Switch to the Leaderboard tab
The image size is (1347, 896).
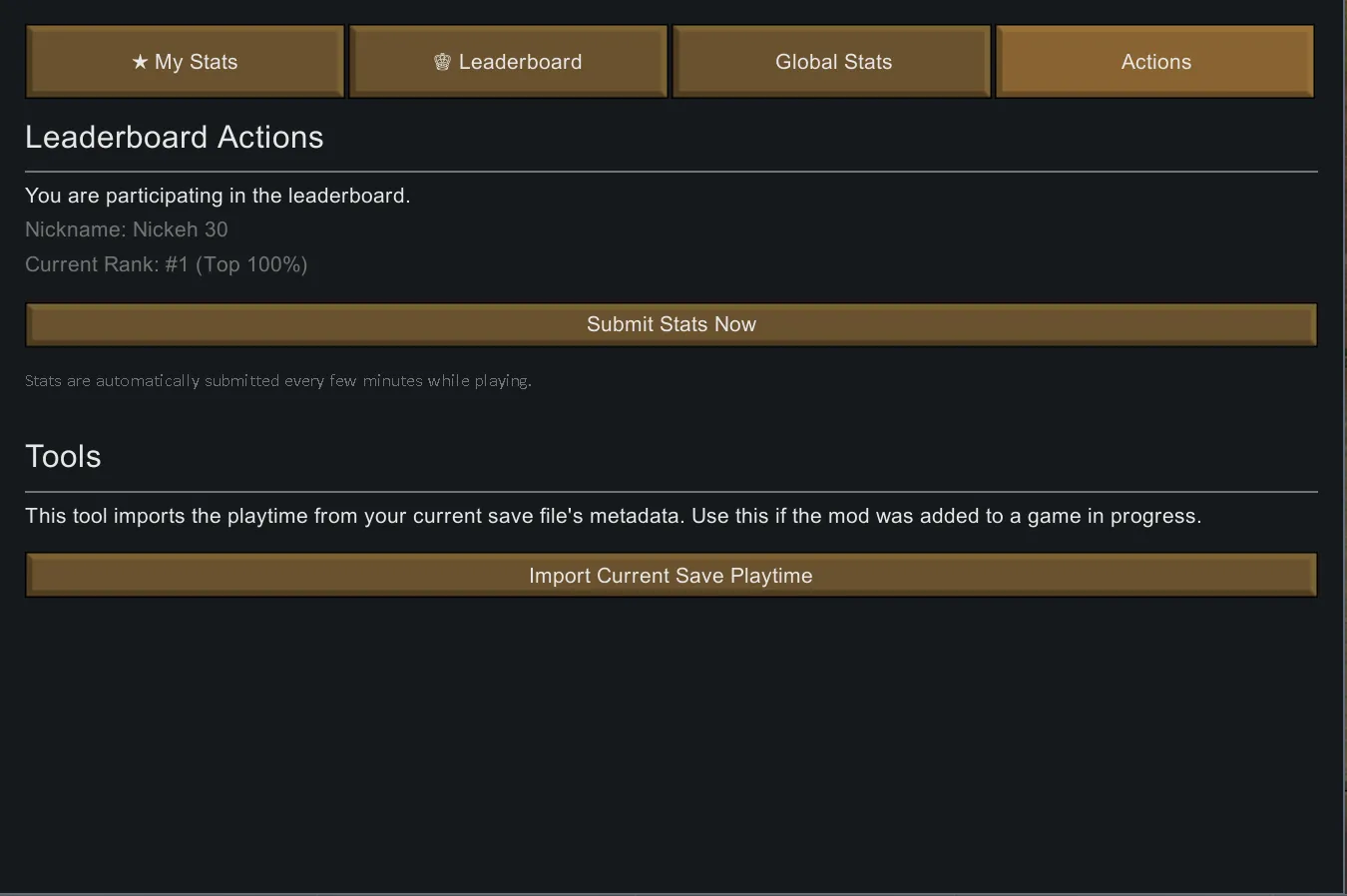coord(508,62)
